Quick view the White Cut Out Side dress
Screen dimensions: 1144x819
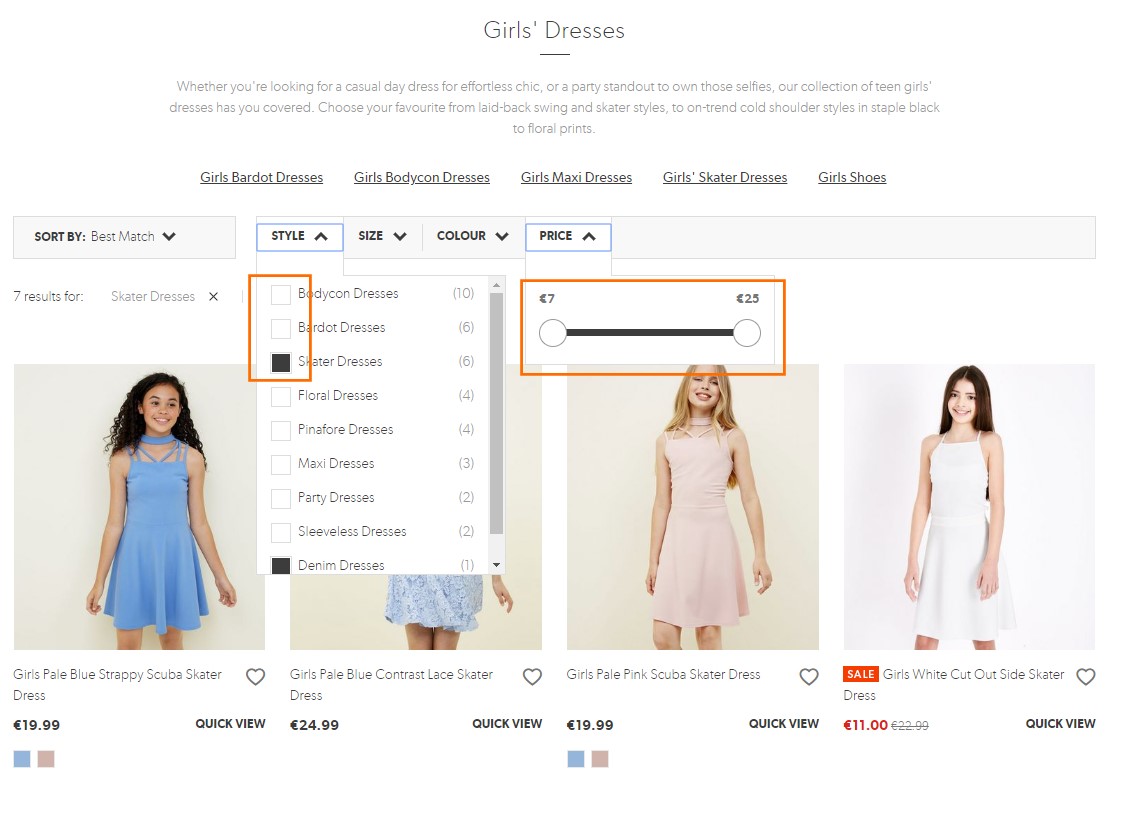(1061, 723)
